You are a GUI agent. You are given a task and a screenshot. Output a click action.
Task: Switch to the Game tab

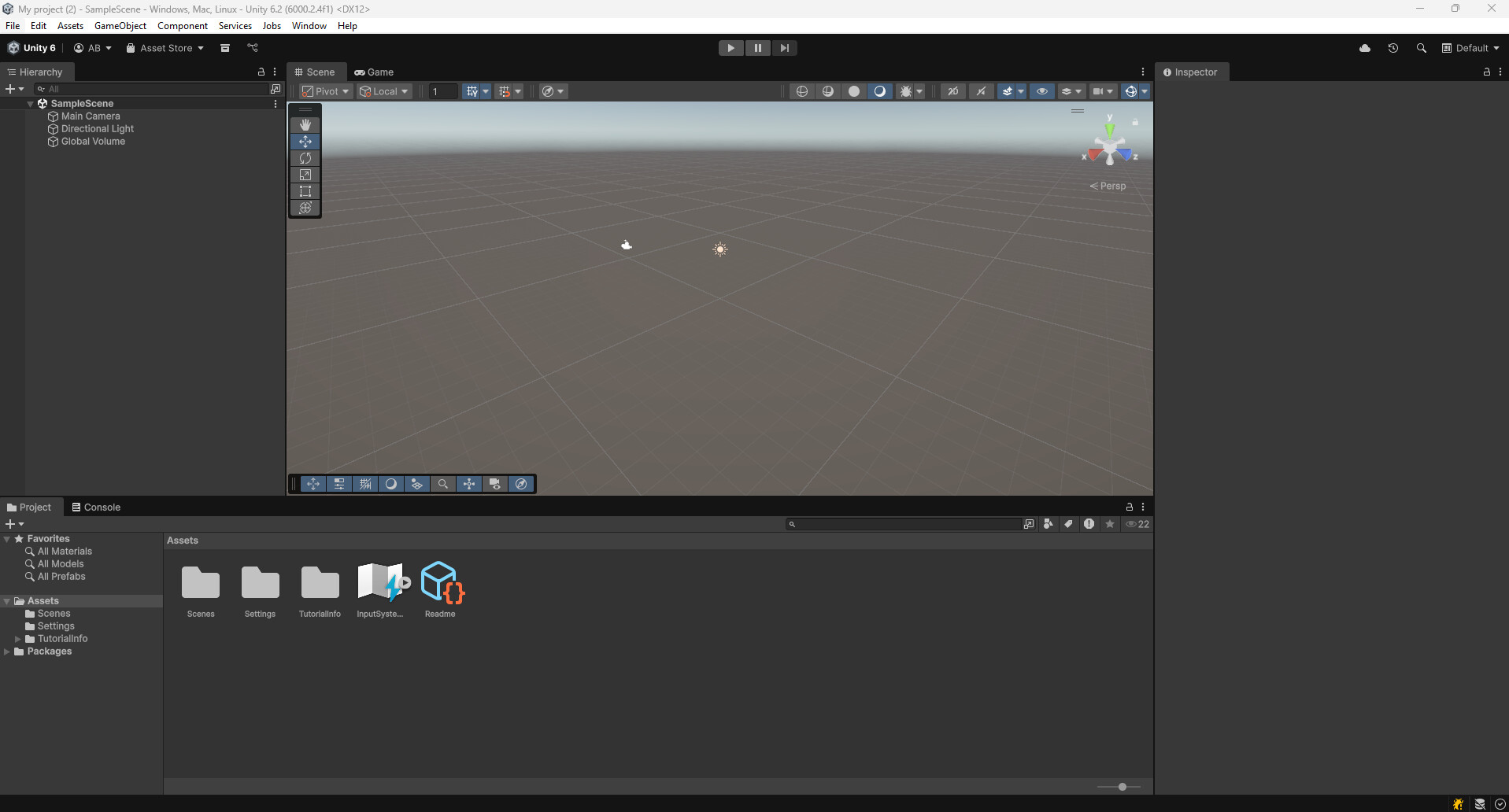click(375, 72)
